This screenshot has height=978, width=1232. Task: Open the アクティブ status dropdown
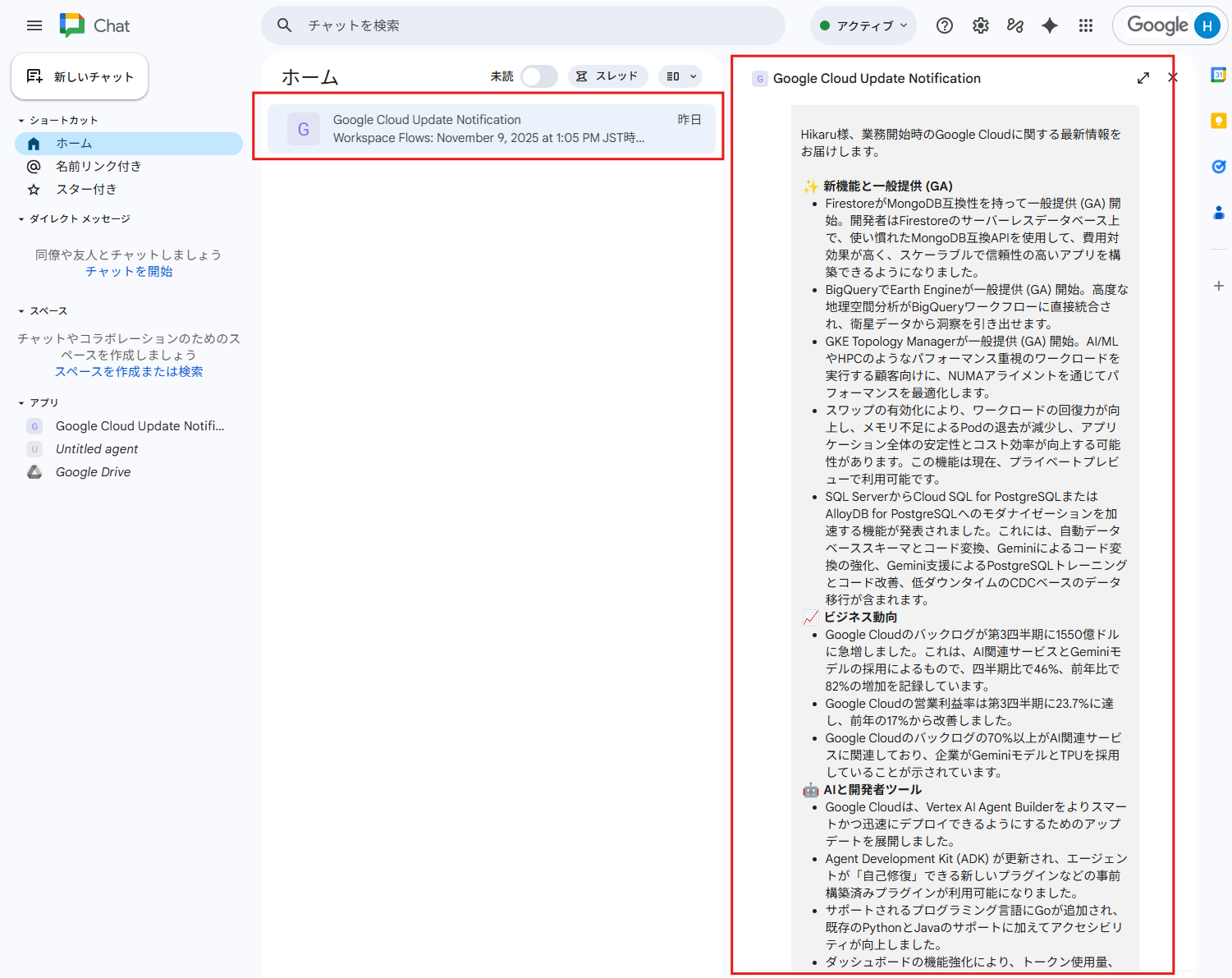click(x=863, y=25)
